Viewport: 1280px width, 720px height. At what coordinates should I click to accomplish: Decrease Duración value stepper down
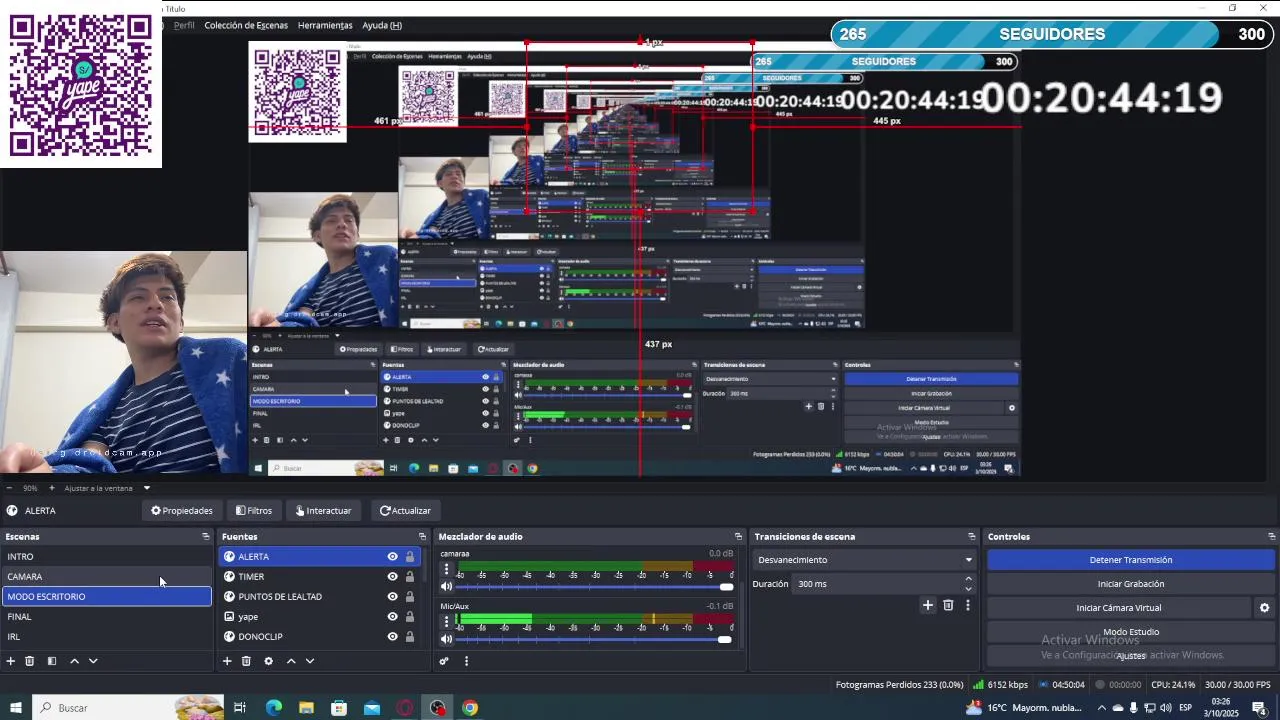(968, 589)
